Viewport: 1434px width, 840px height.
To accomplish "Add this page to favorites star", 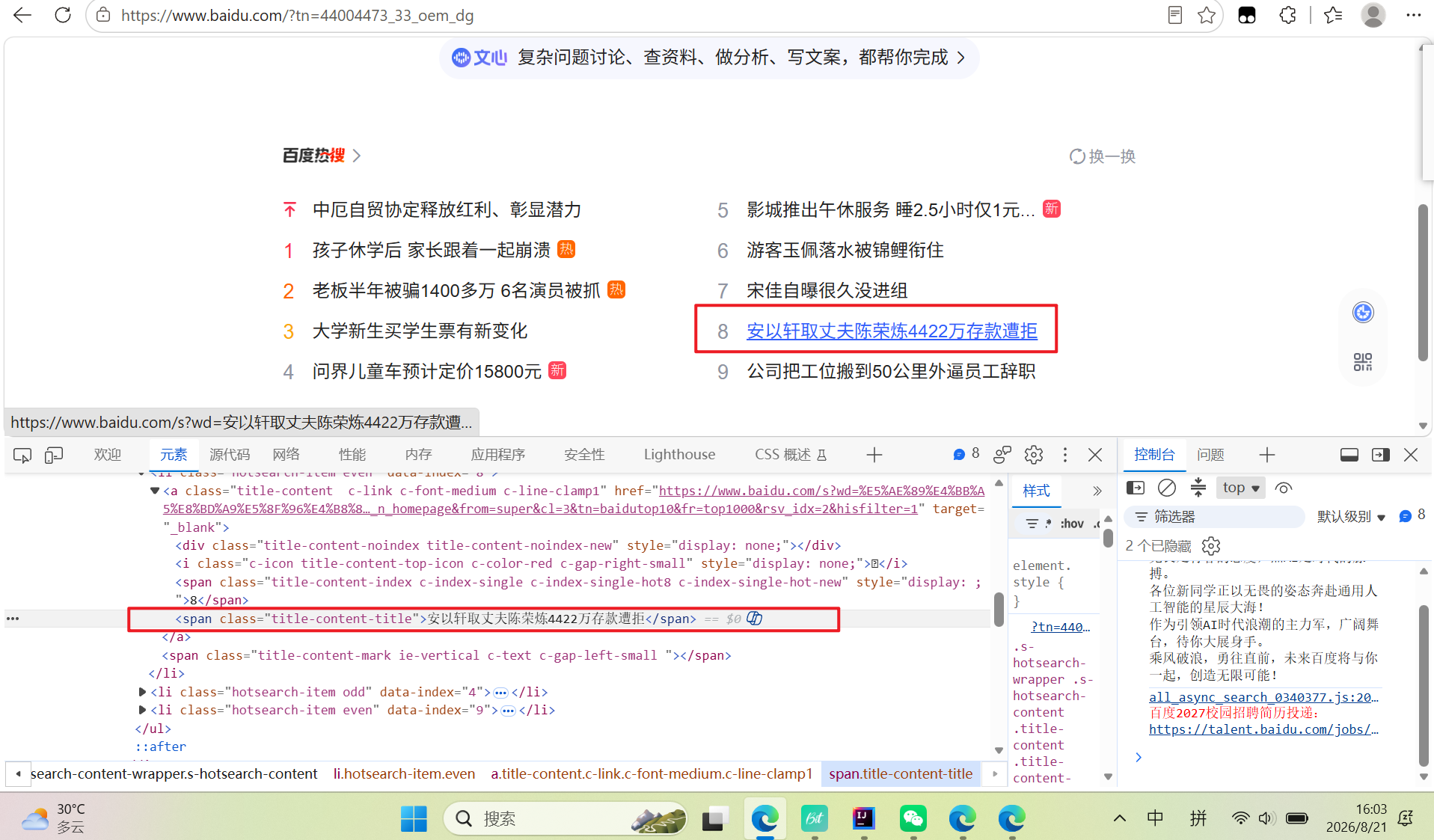I will pos(1207,15).
